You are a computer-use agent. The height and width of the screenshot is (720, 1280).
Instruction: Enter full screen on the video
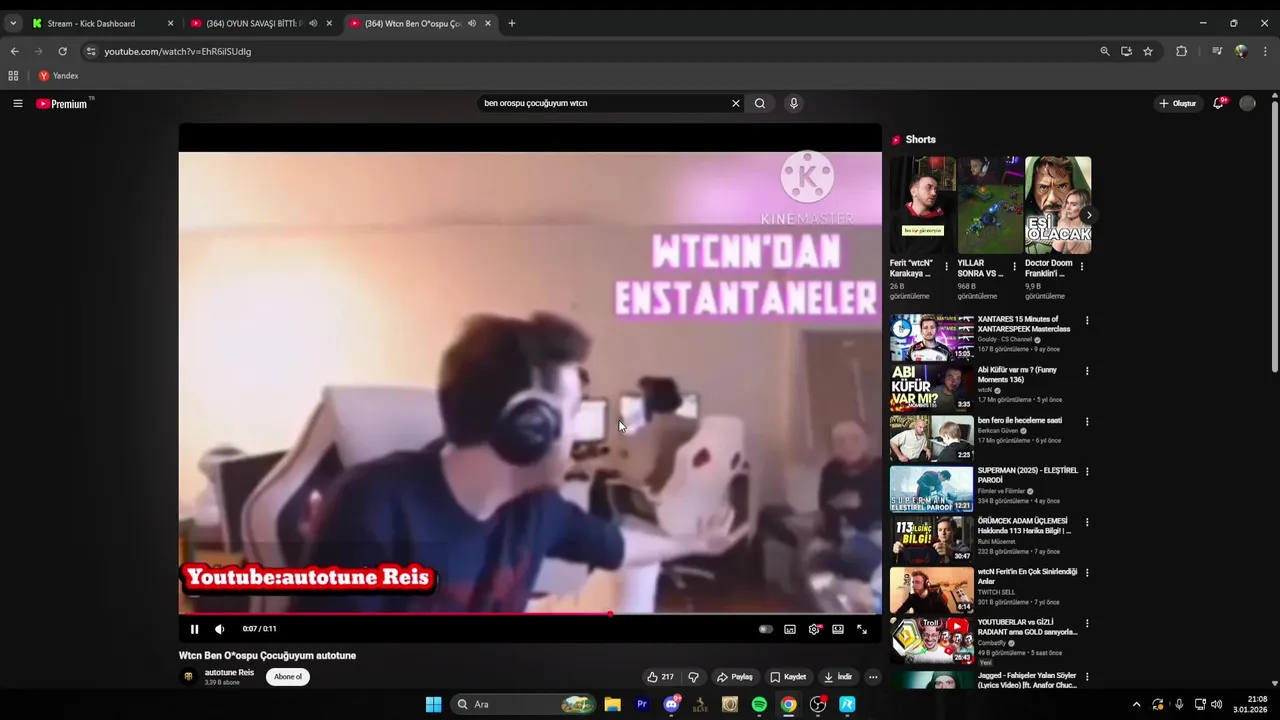(x=862, y=629)
